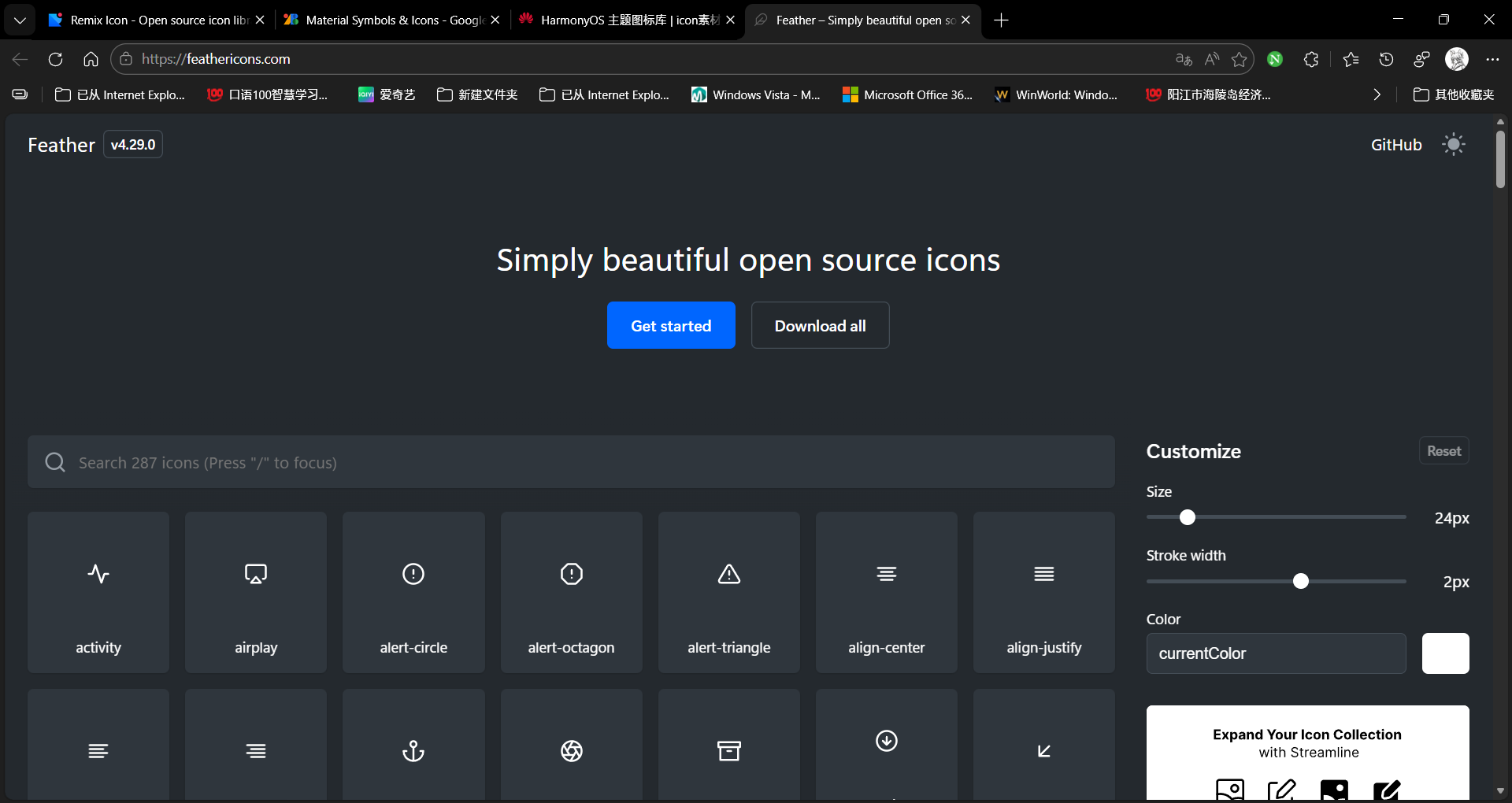Click the Get started button

[x=671, y=325]
